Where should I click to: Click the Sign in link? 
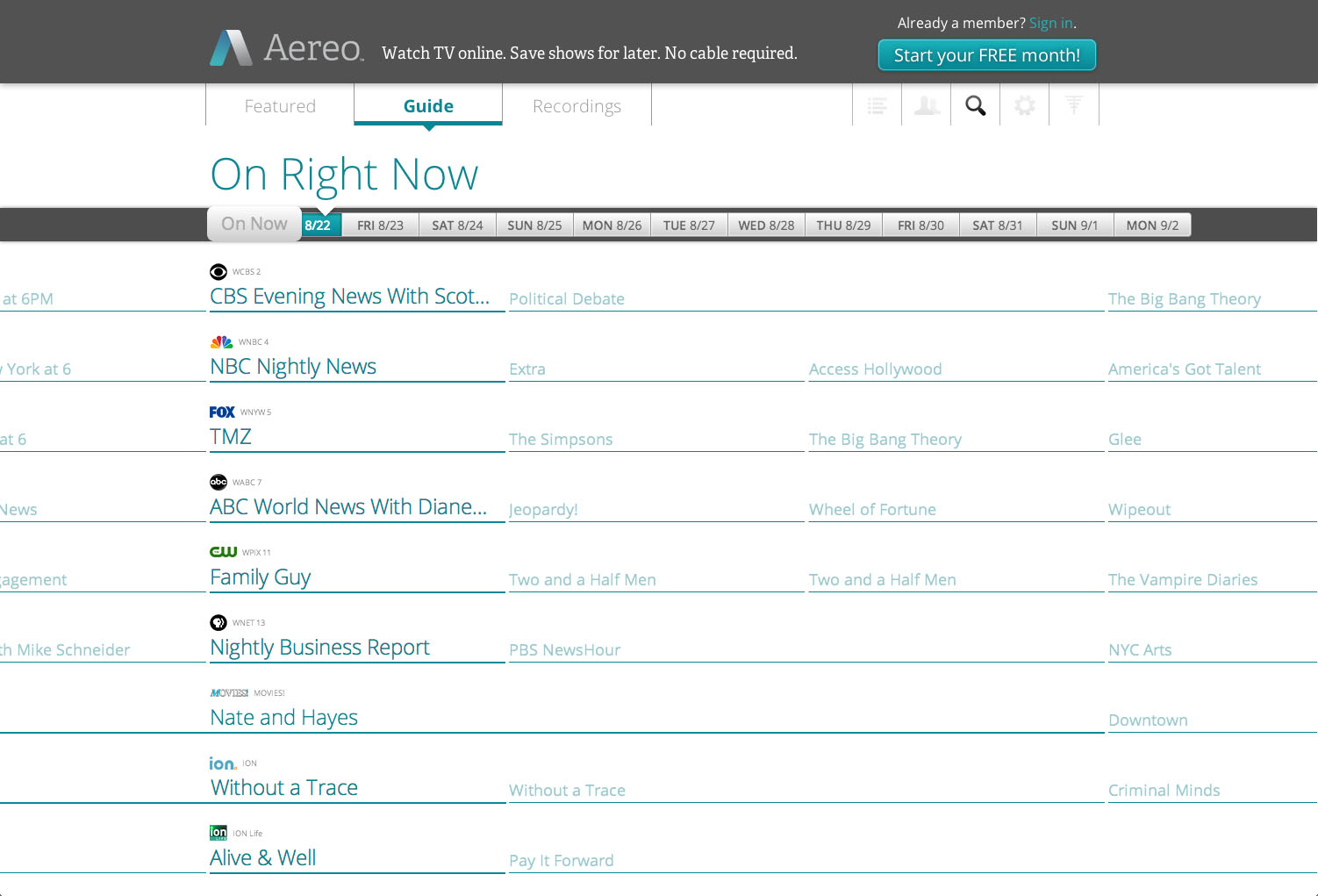click(x=1050, y=24)
